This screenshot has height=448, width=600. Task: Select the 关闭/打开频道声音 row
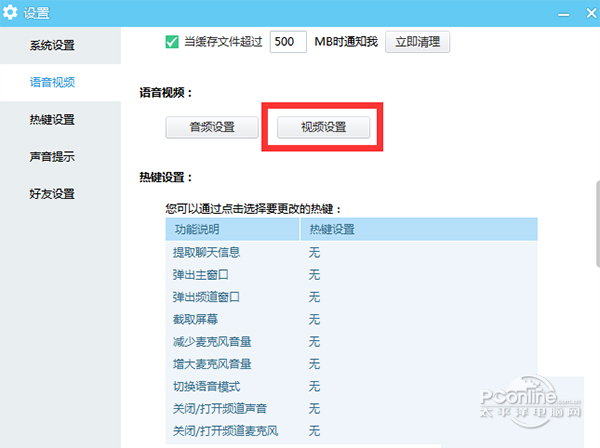tap(351, 409)
